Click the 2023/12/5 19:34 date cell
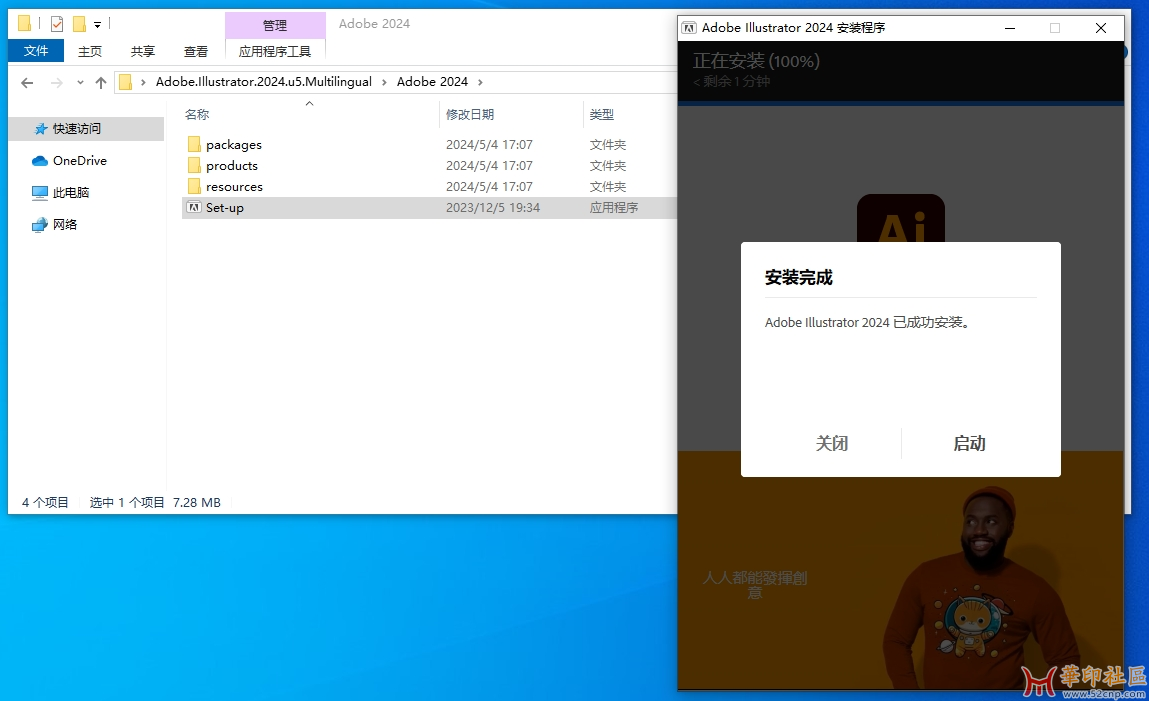Screen dimensions: 1149x701 pyautogui.click(x=492, y=207)
